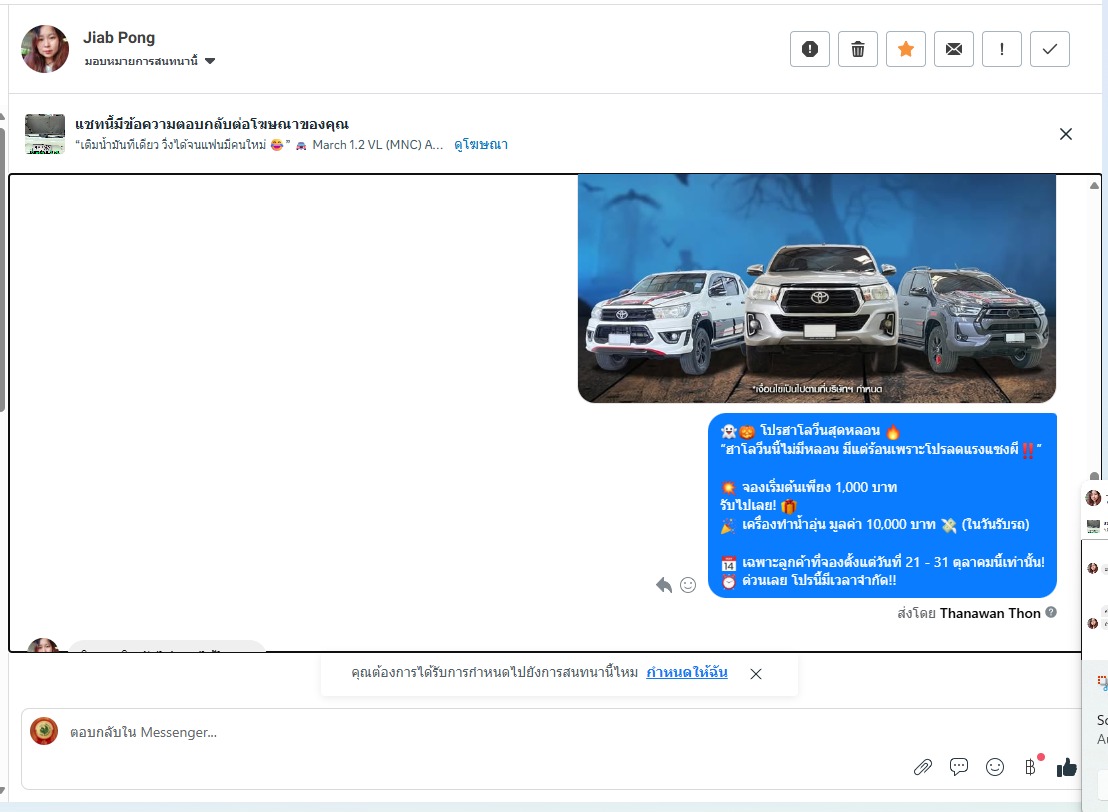
Task: Close the assignment prompt popup
Action: (756, 674)
